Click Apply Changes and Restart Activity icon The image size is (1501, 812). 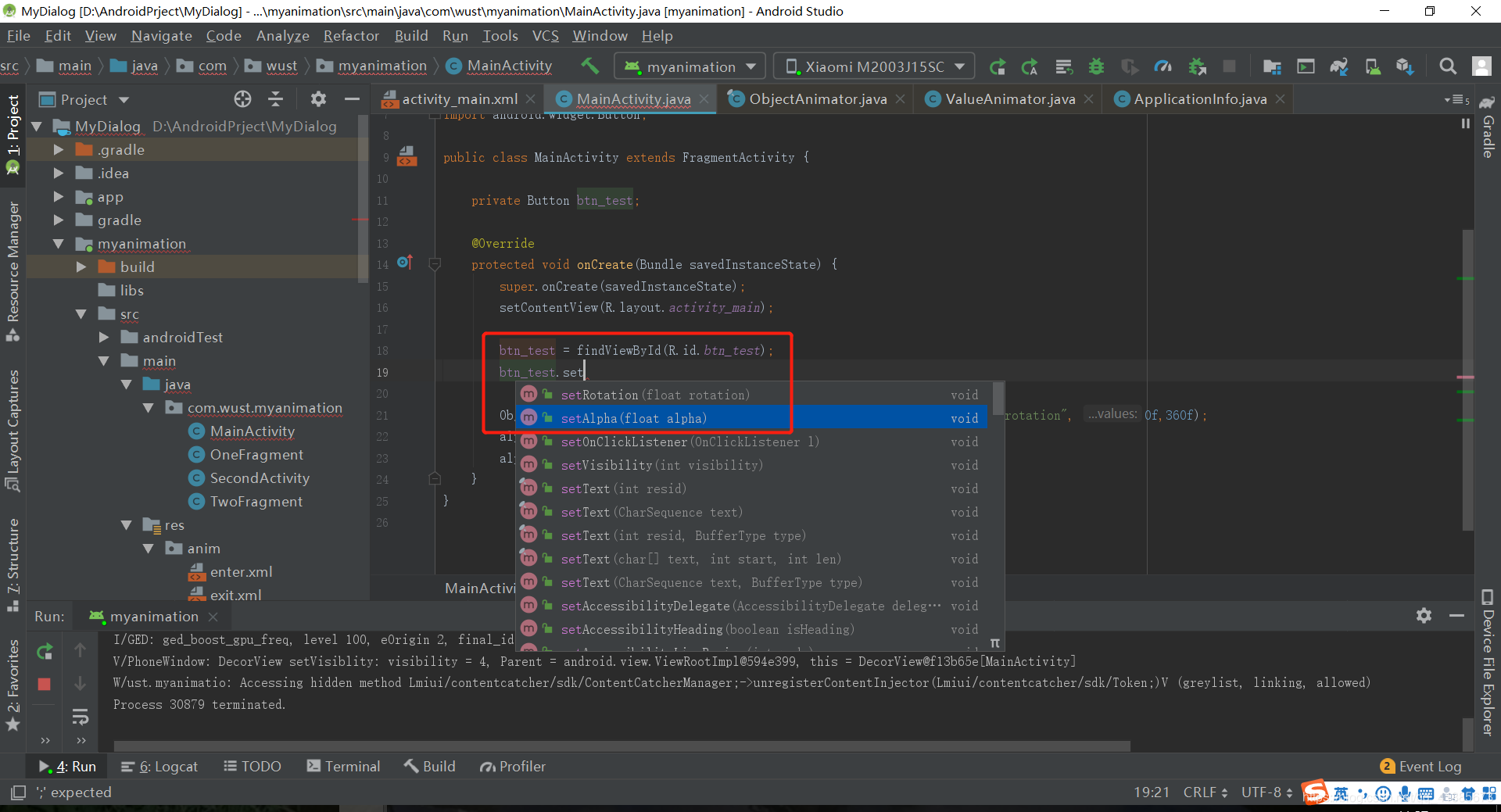click(1030, 67)
